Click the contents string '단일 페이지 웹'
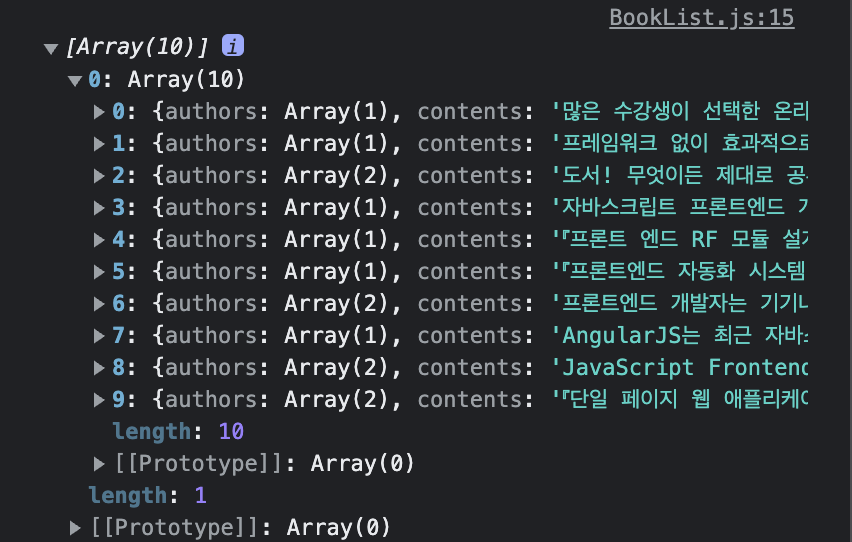 [x=679, y=400]
